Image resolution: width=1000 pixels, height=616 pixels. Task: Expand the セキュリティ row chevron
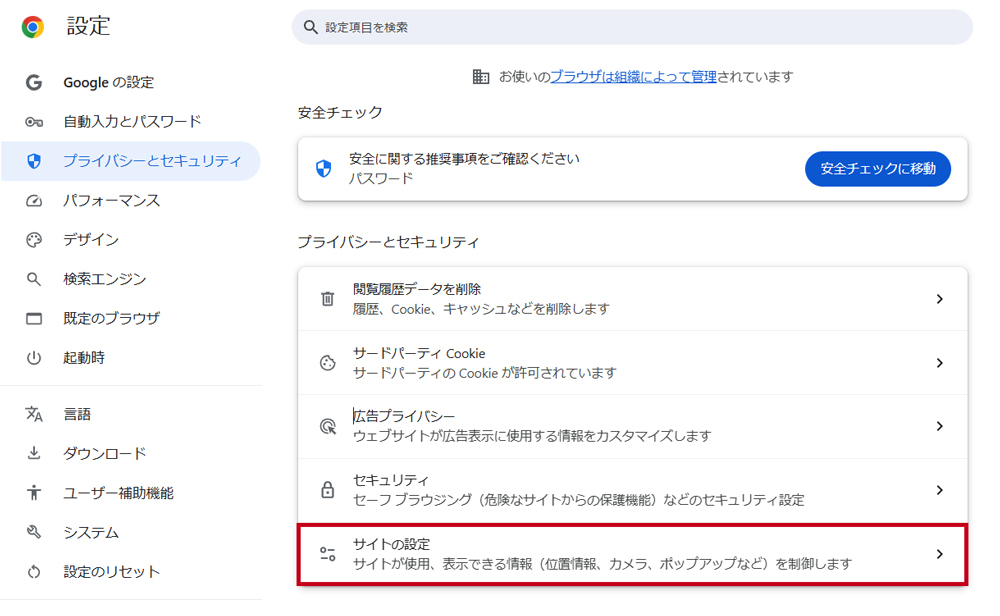point(939,490)
